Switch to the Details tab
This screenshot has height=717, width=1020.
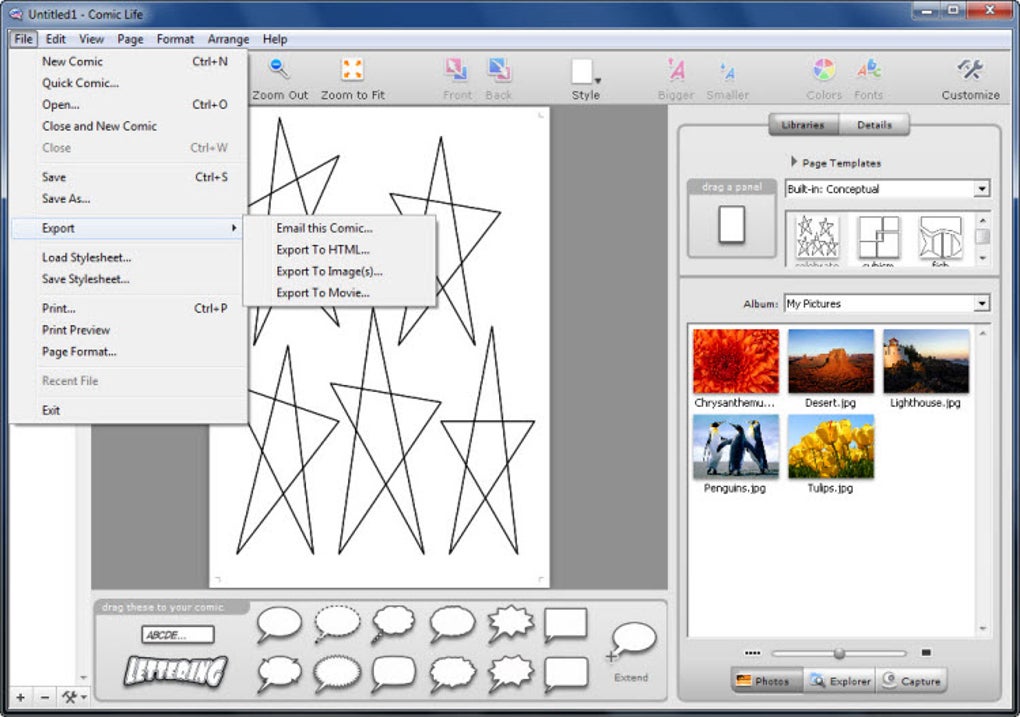click(874, 125)
